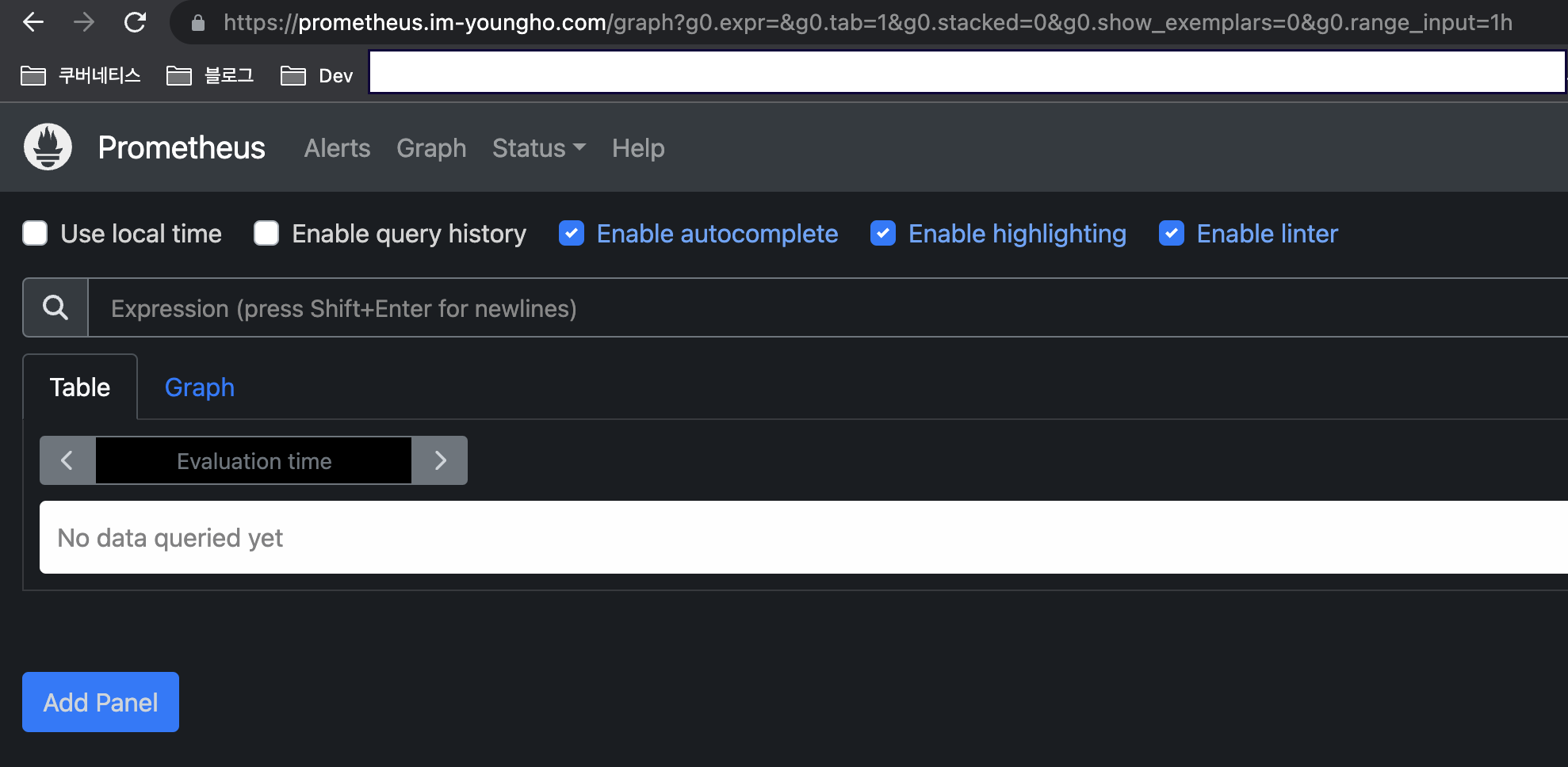Click the Add Panel button
The width and height of the screenshot is (1568, 767).
tap(101, 702)
